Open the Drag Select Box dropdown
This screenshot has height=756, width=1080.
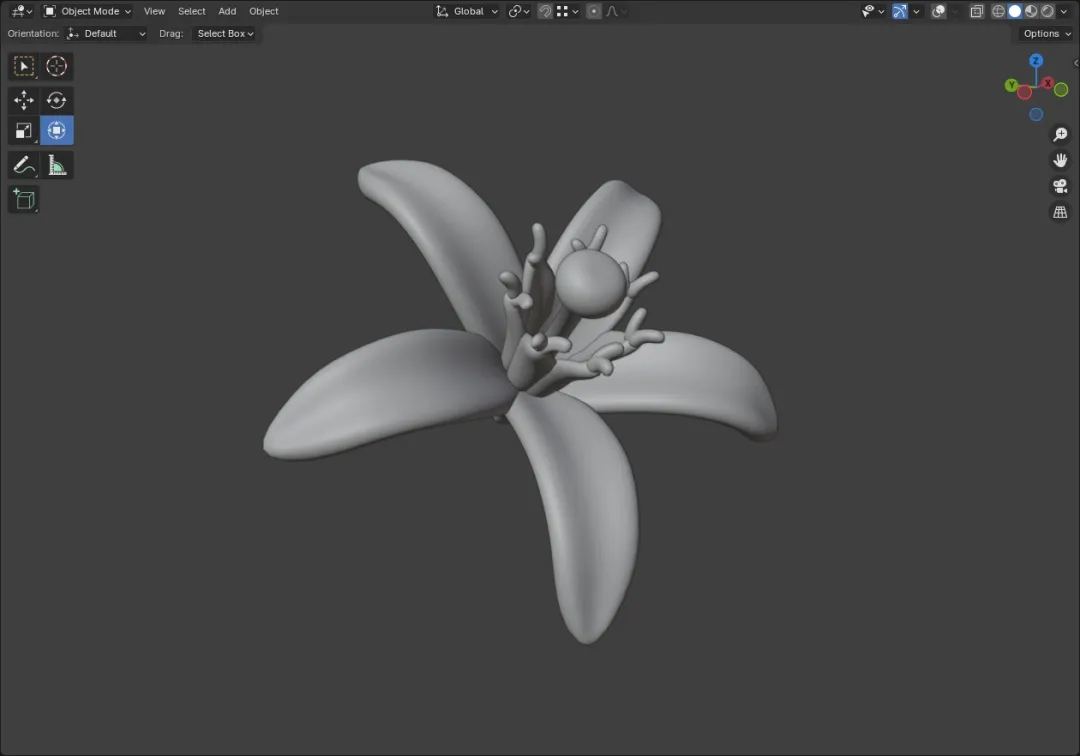point(225,33)
